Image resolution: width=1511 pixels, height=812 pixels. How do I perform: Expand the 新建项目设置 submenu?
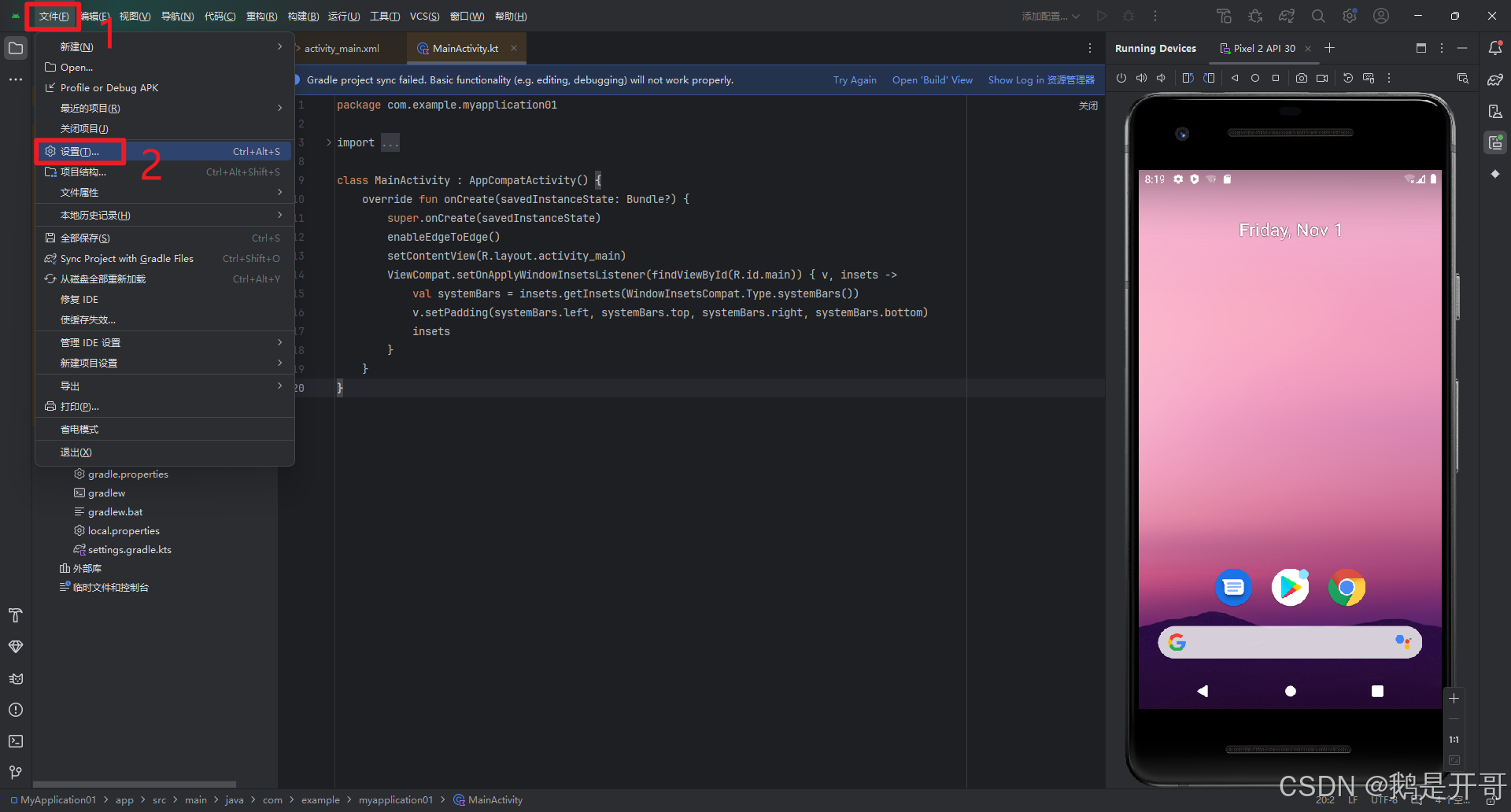pos(164,363)
